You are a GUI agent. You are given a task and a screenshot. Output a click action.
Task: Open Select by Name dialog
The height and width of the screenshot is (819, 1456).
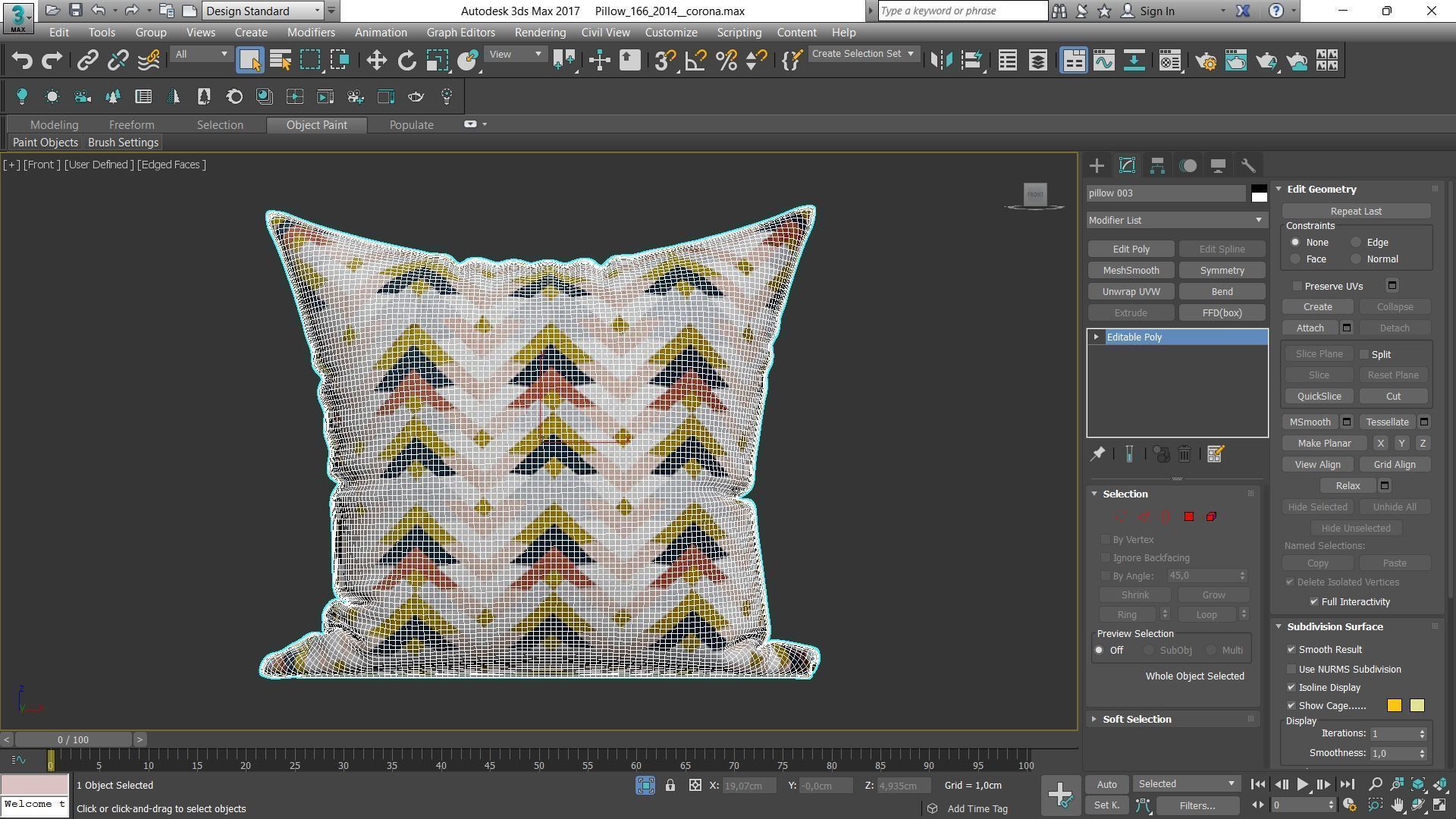pyautogui.click(x=281, y=61)
